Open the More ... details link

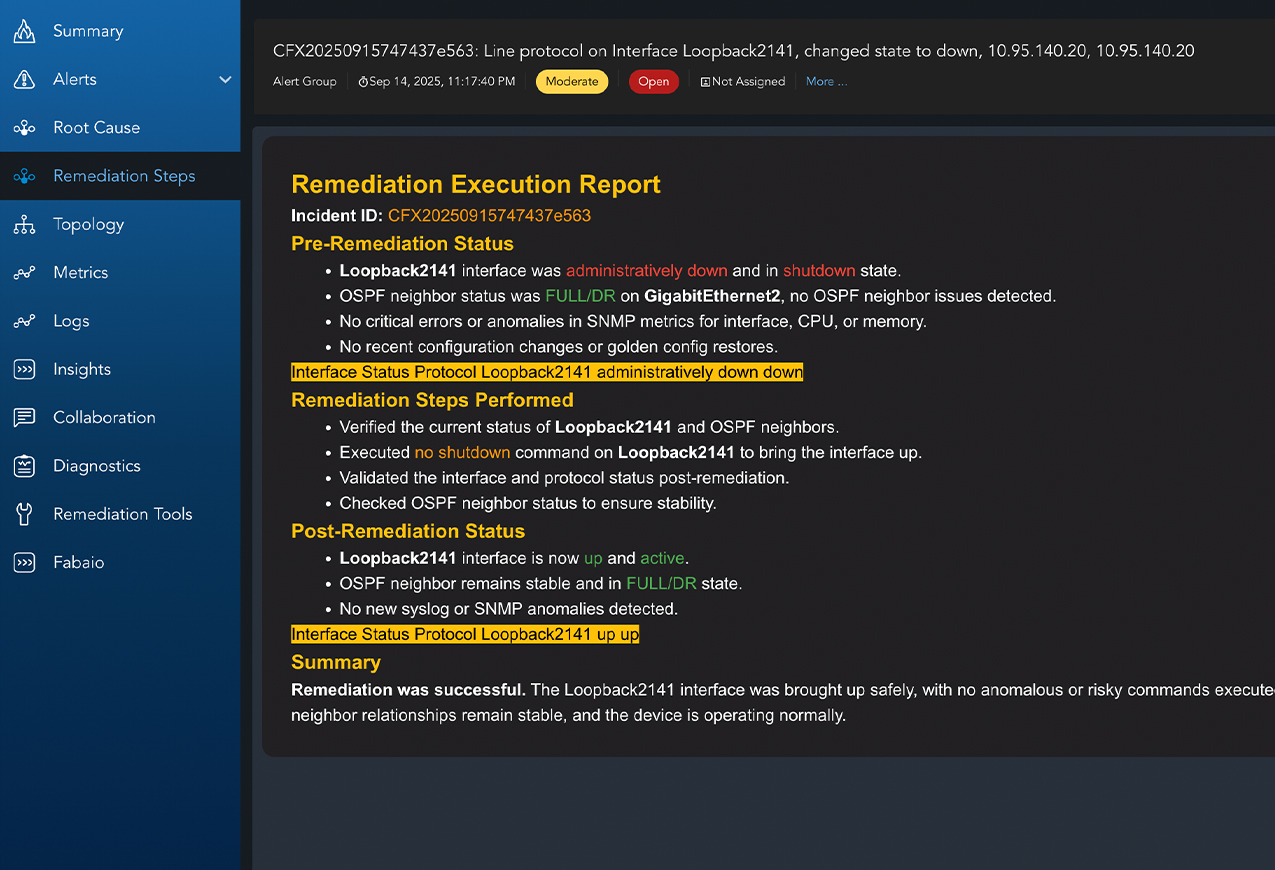coord(826,82)
